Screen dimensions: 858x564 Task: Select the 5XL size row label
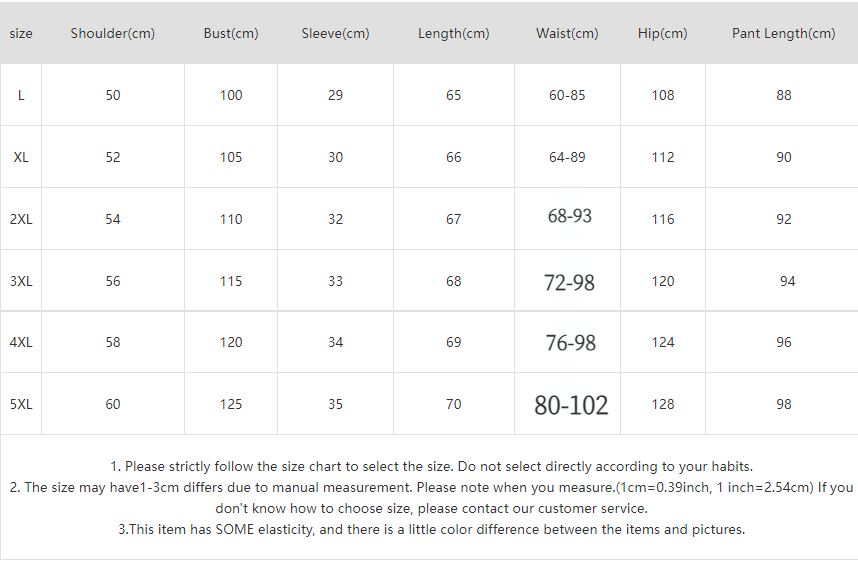click(21, 404)
